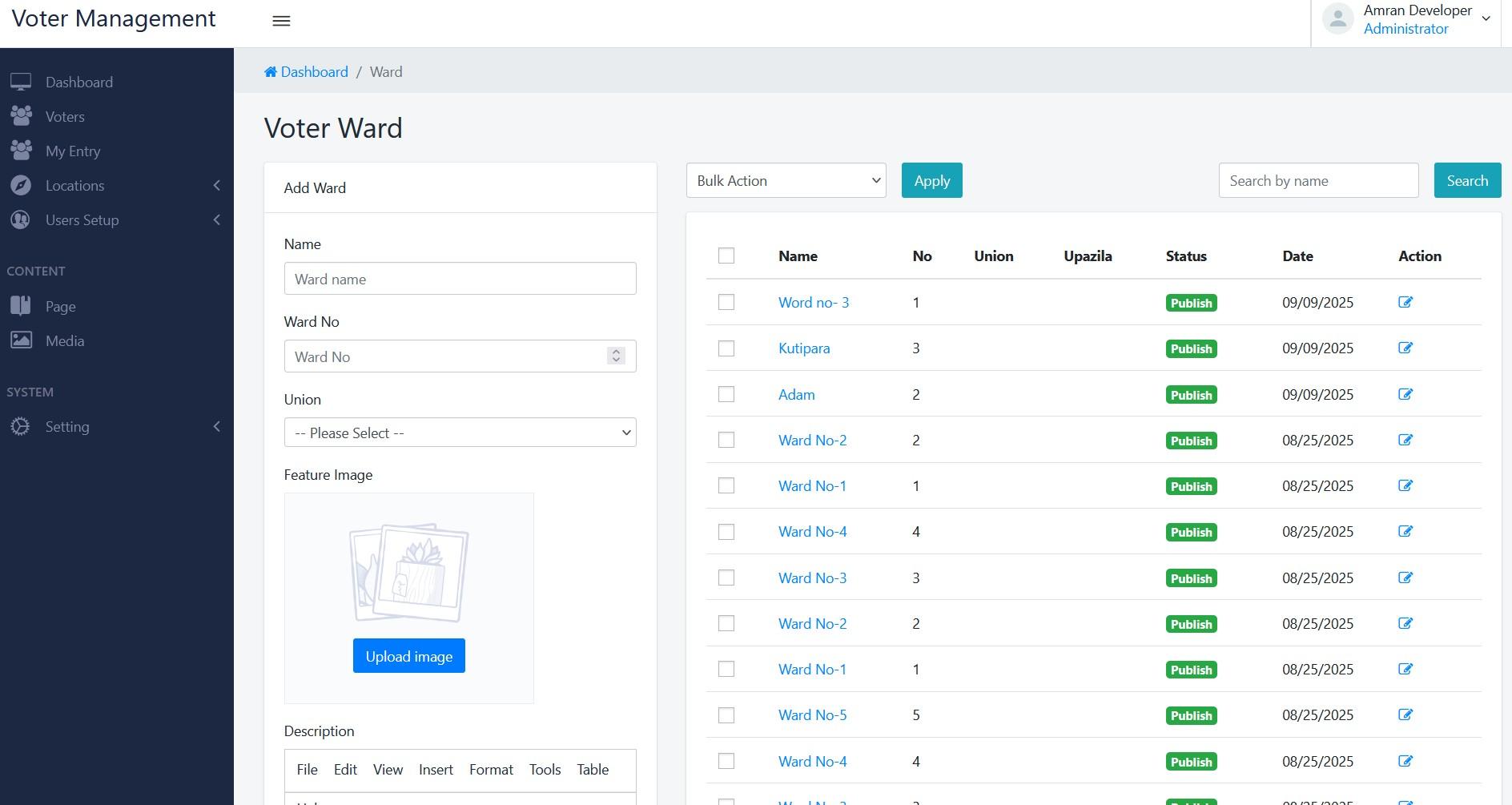Click the Search button

[1467, 180]
